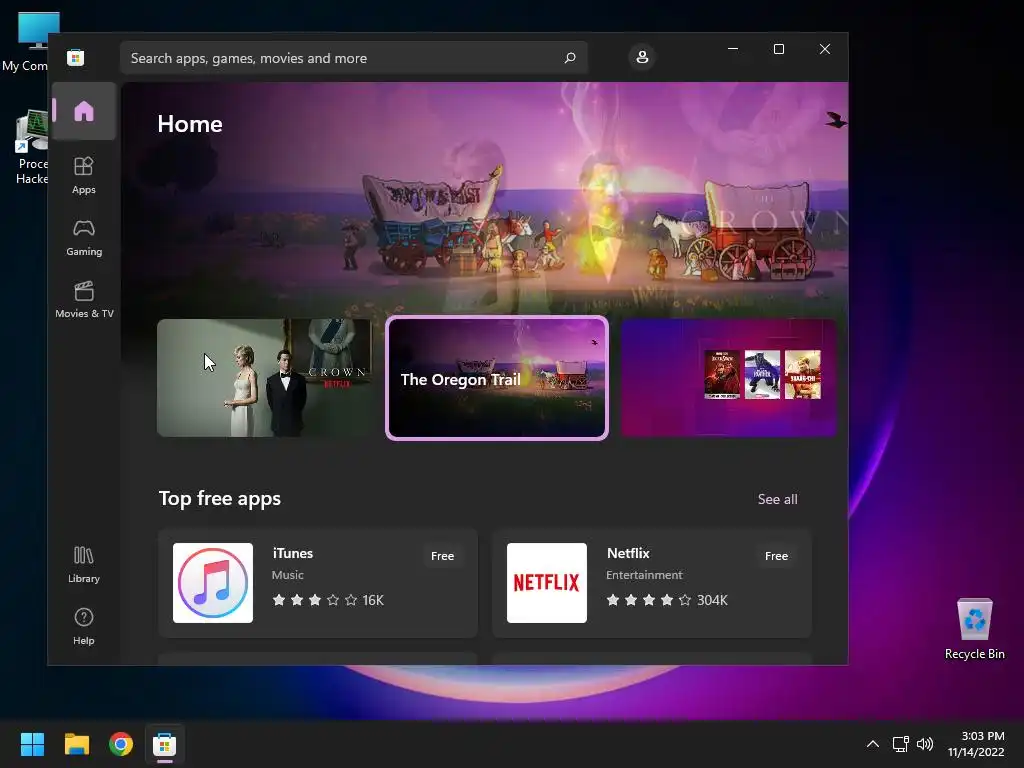Screen dimensions: 1024x768
Task: Click the Entertainment category under Netflix
Action: pos(644,575)
